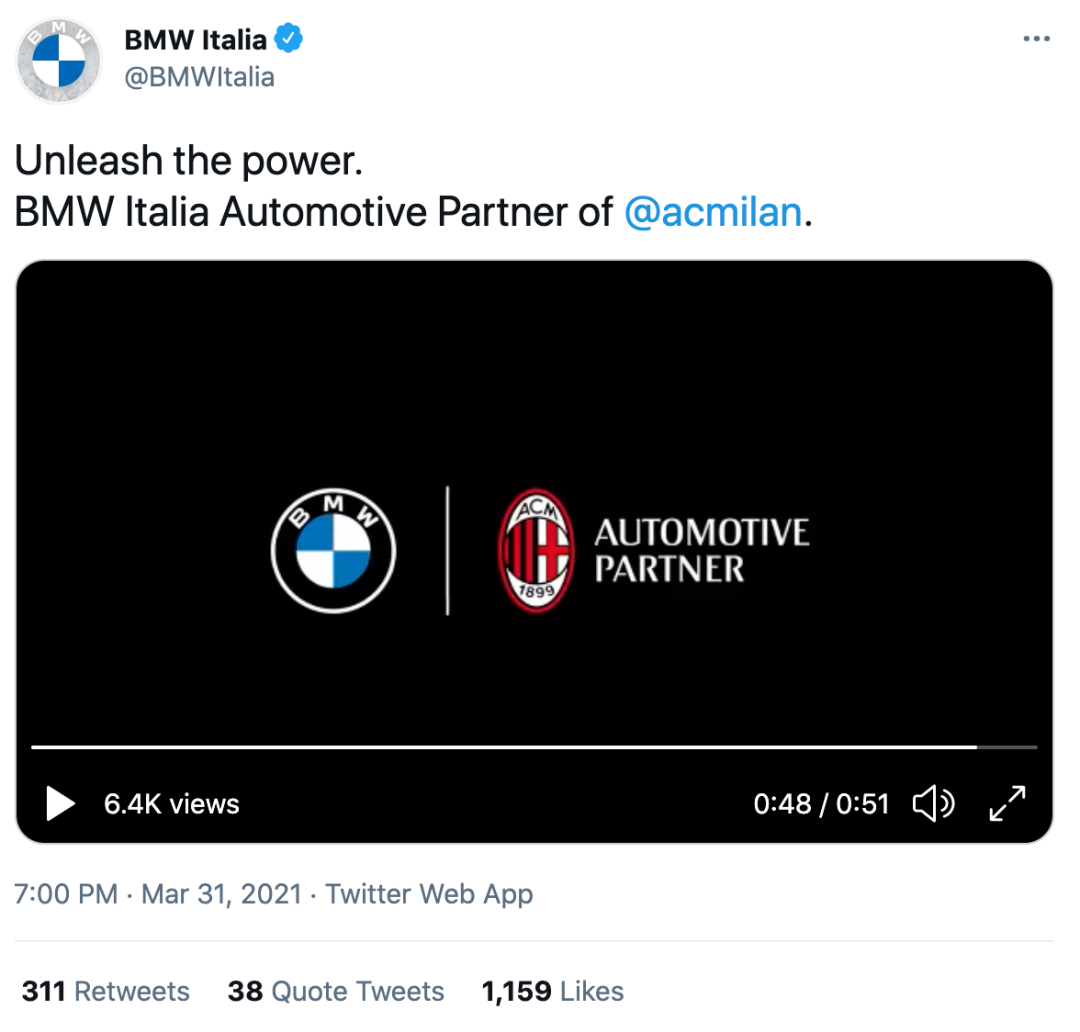Play the video with play button
This screenshot has height=1032, width=1080.
pyautogui.click(x=60, y=803)
